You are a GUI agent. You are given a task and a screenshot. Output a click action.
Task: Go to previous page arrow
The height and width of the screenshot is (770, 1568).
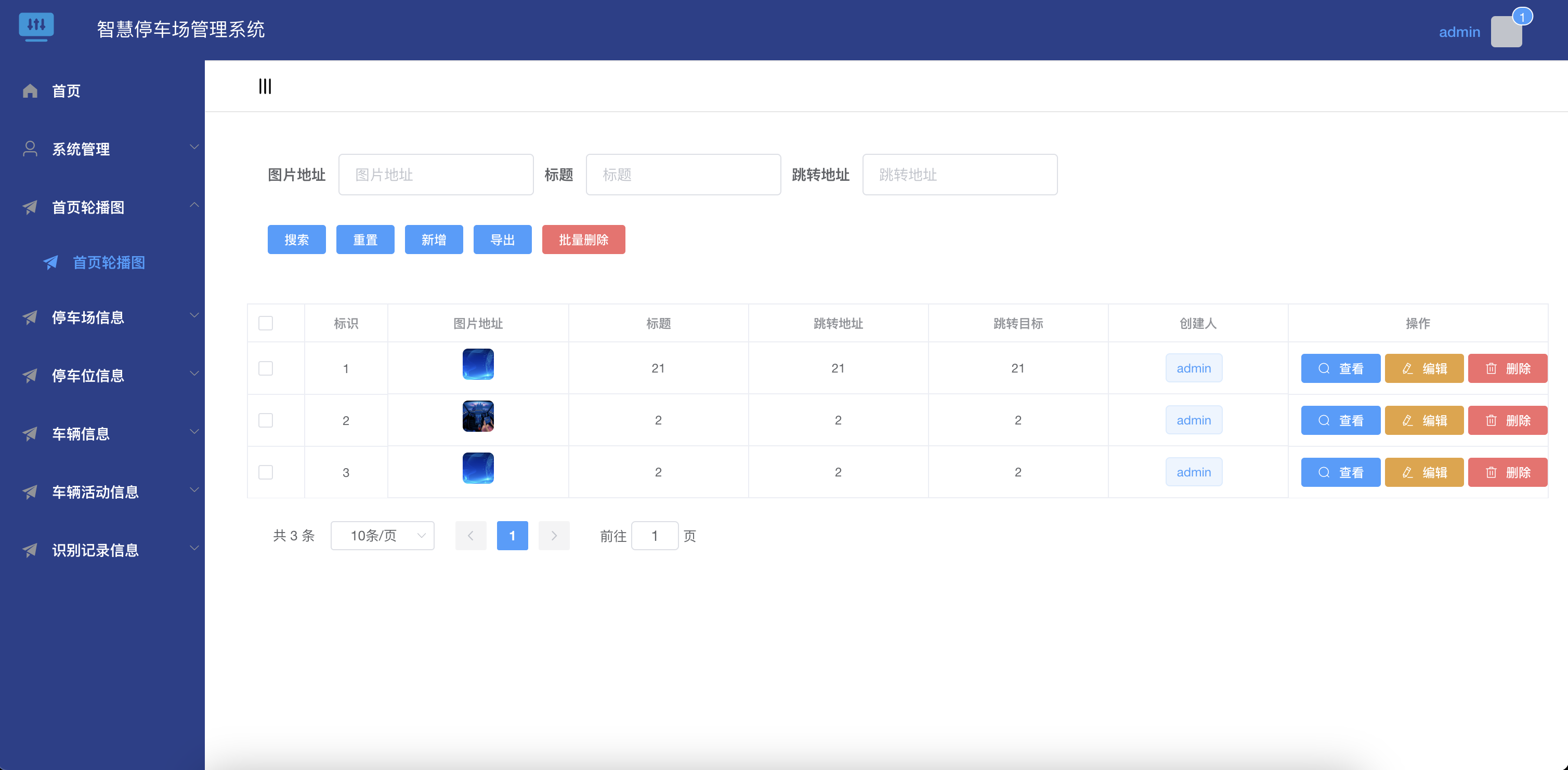pyautogui.click(x=471, y=536)
